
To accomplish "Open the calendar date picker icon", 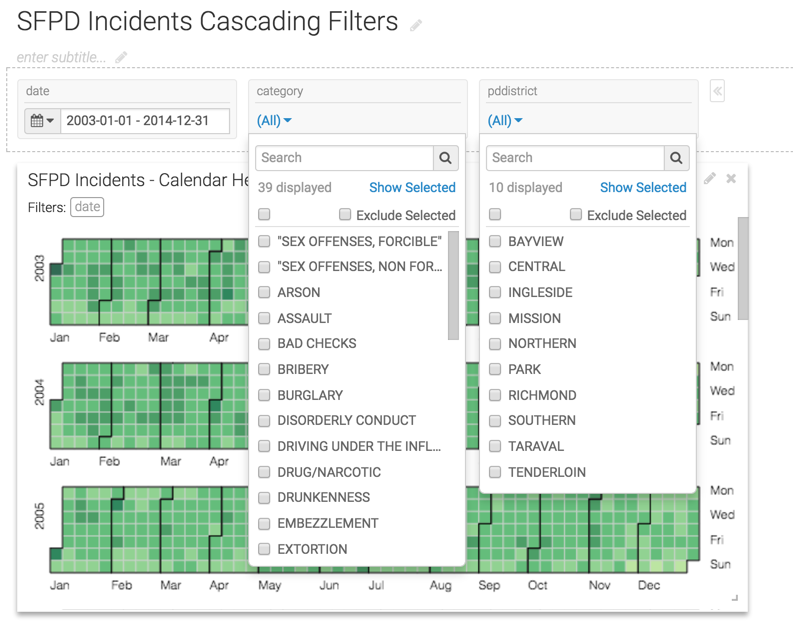I will (42, 121).
